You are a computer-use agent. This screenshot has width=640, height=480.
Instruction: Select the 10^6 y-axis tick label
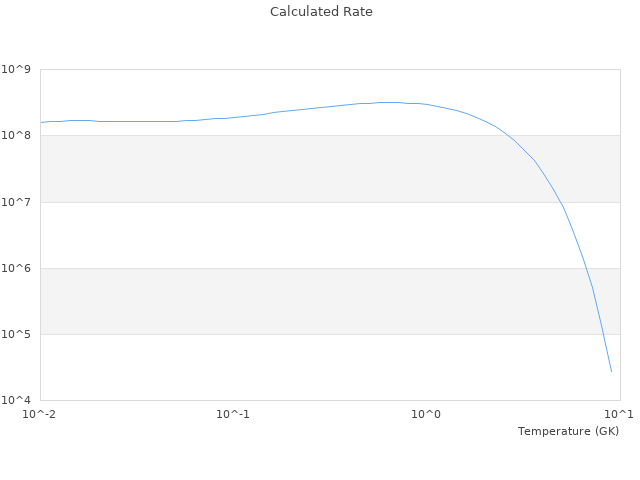18,268
